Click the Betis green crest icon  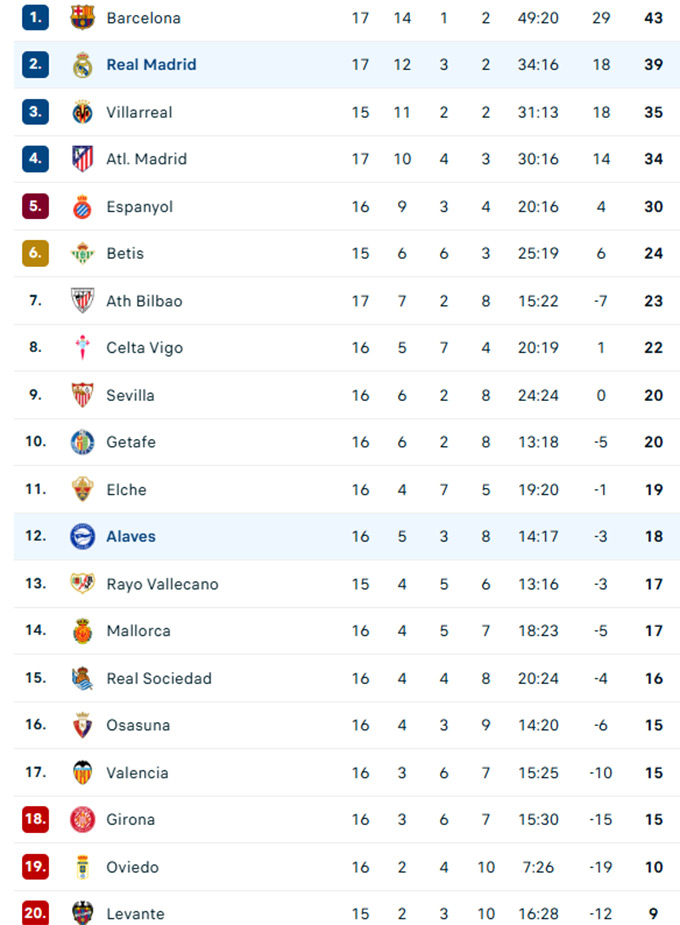[x=83, y=254]
